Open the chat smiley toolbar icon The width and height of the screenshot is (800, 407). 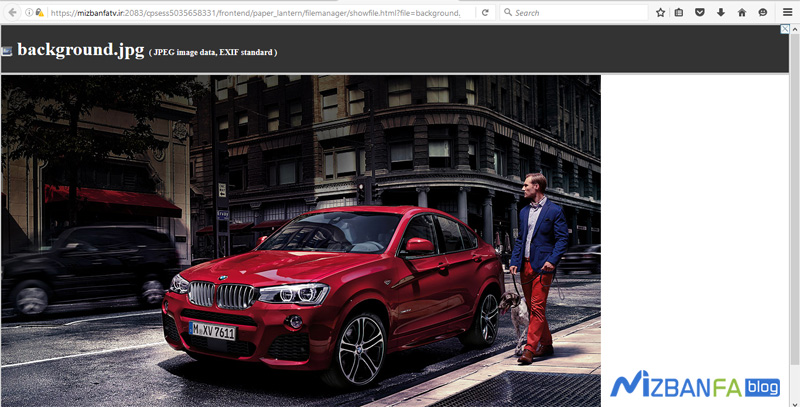763,12
